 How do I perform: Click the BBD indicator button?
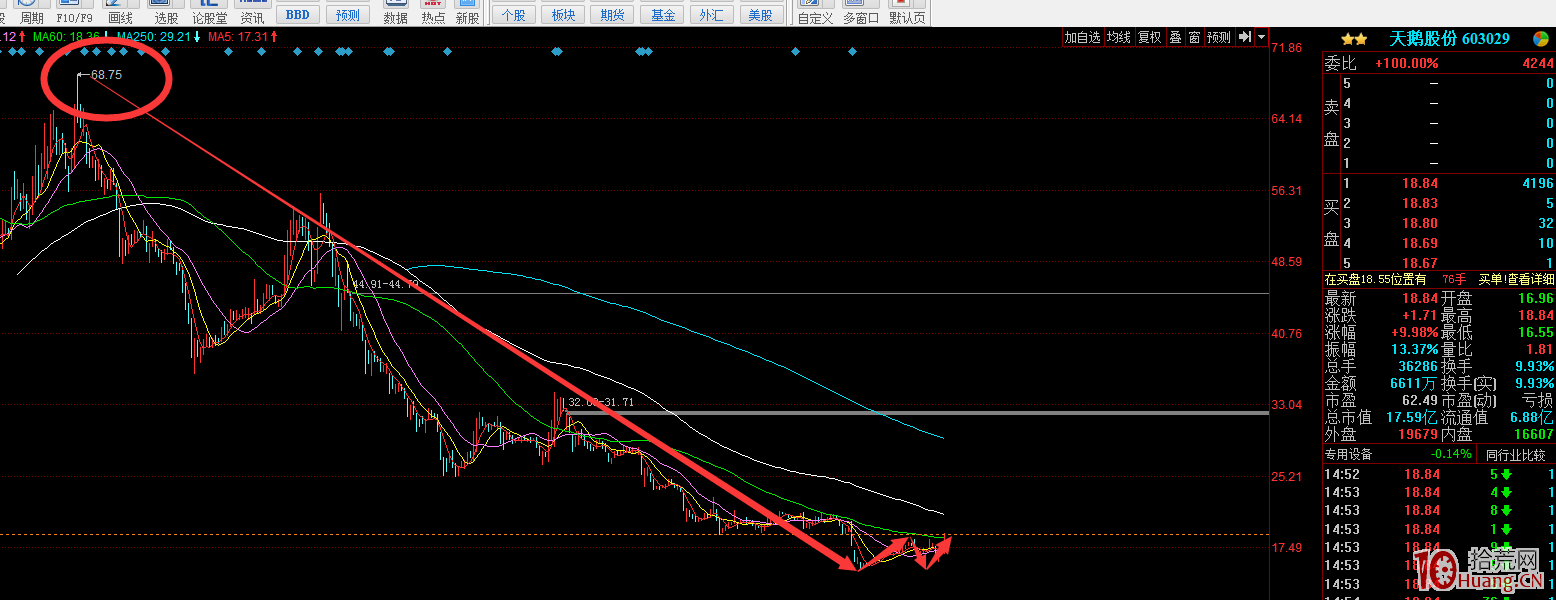click(297, 15)
